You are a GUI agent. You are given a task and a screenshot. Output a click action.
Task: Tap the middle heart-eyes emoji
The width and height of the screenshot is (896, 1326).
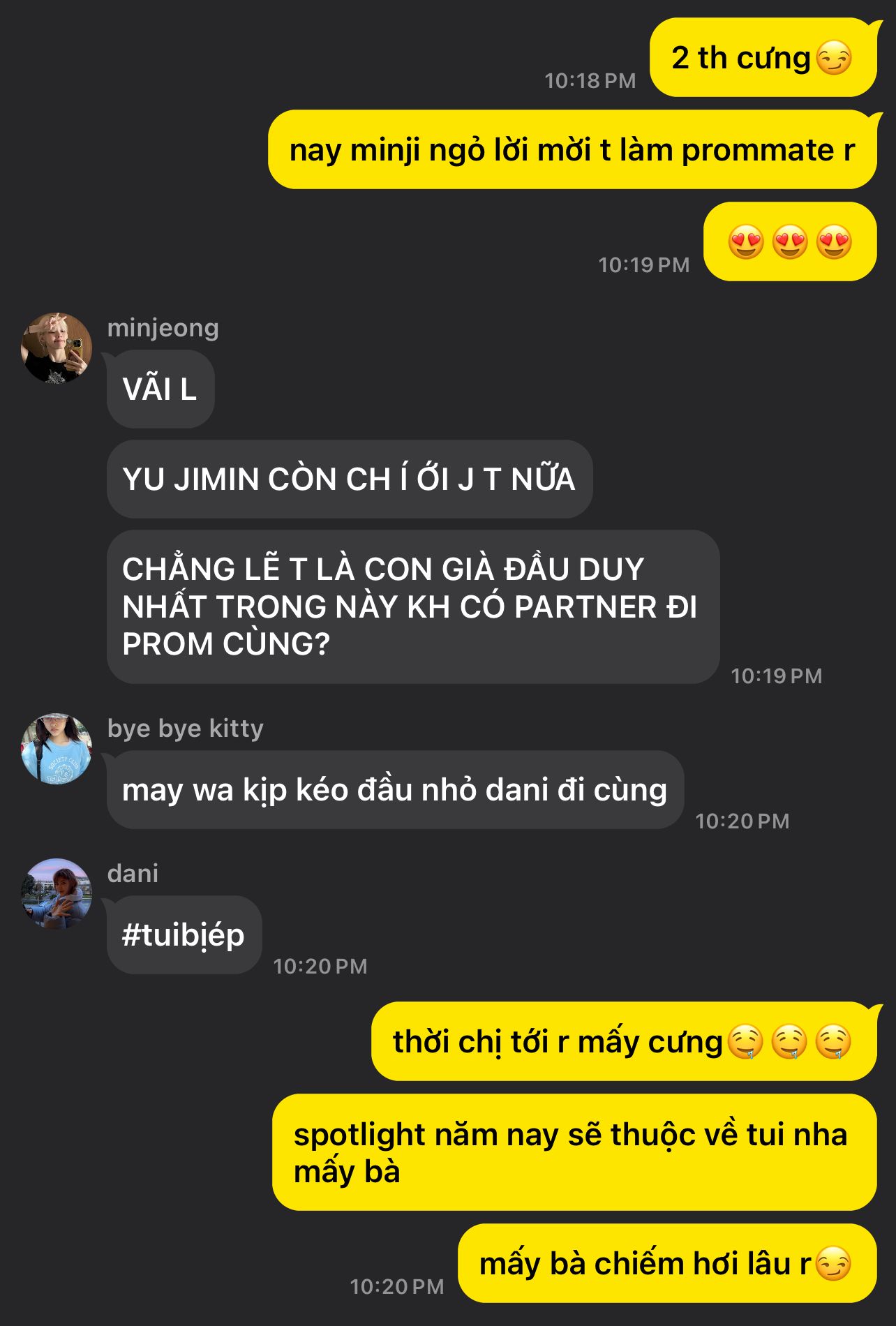tap(790, 242)
